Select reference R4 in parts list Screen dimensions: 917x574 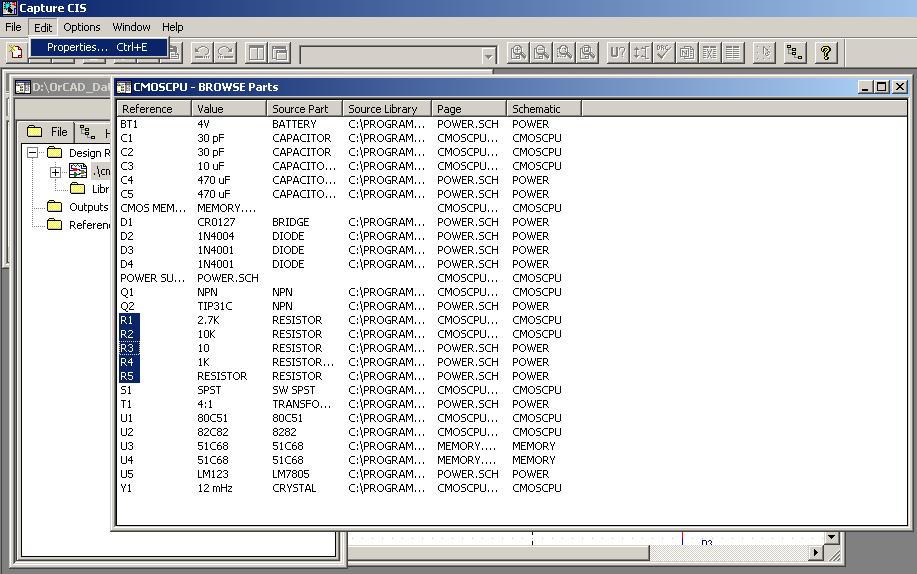click(127, 362)
